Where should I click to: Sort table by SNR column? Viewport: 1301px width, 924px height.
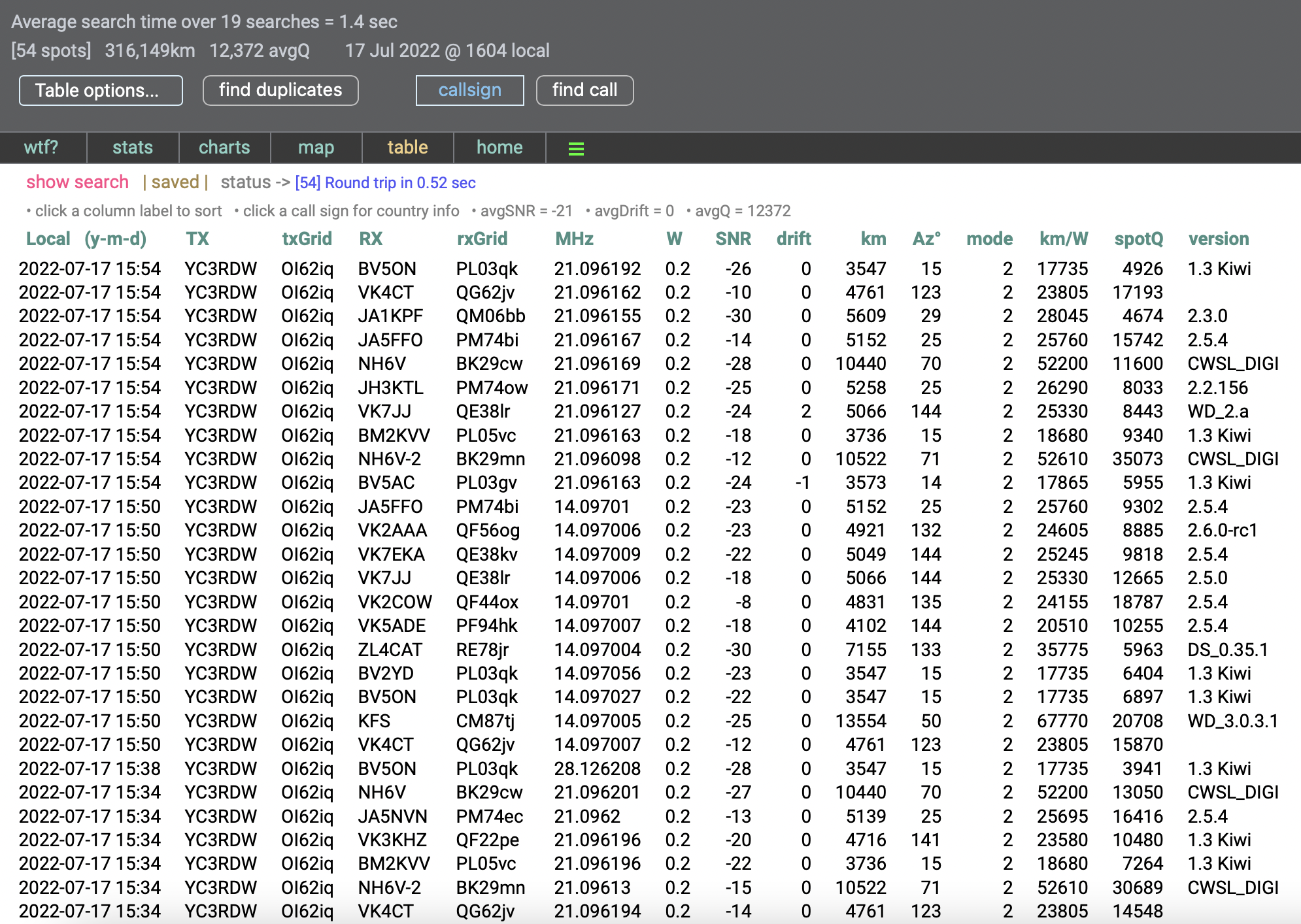point(733,239)
